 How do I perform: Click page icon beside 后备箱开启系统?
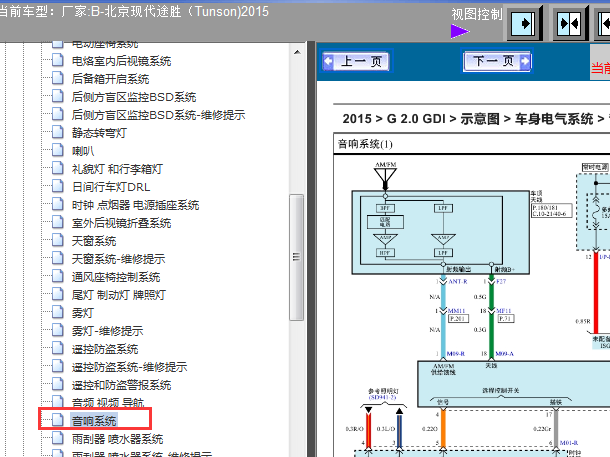[58, 78]
